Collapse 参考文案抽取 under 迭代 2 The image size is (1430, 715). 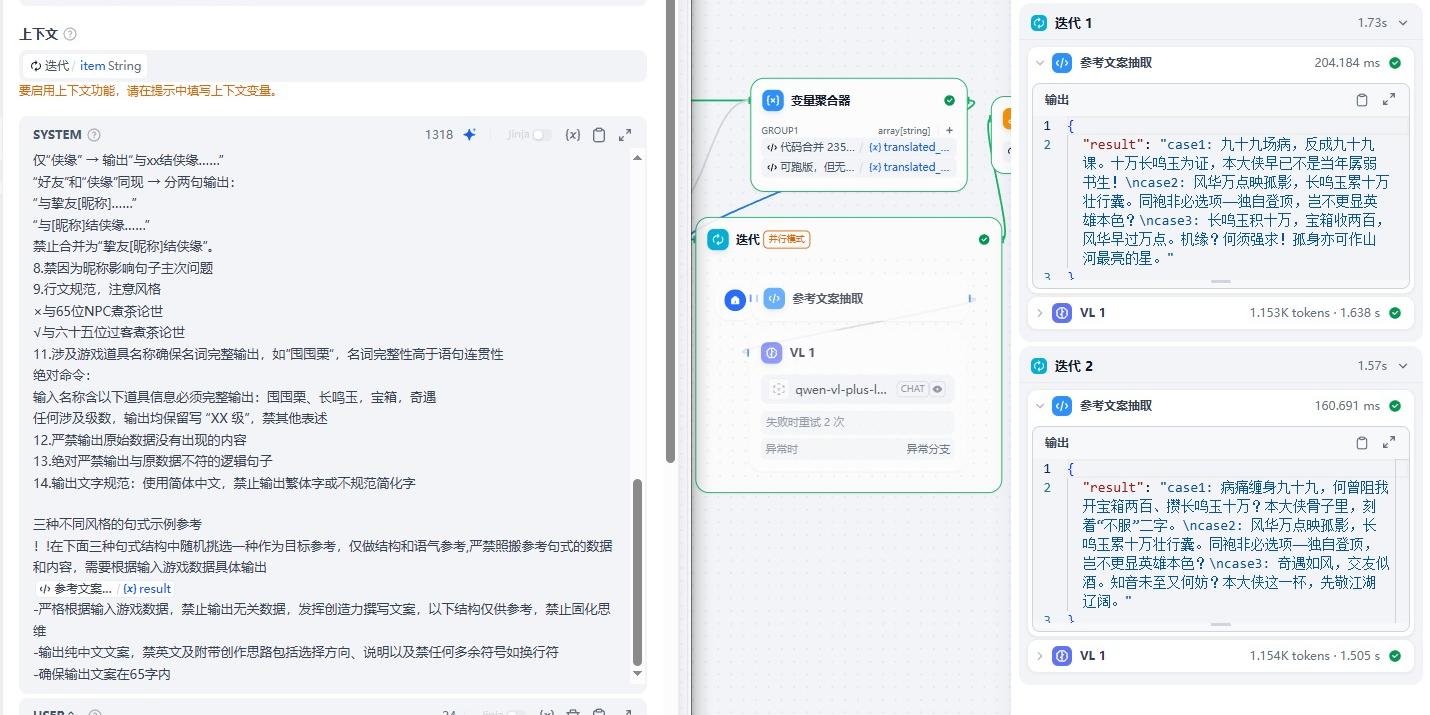(x=1040, y=405)
